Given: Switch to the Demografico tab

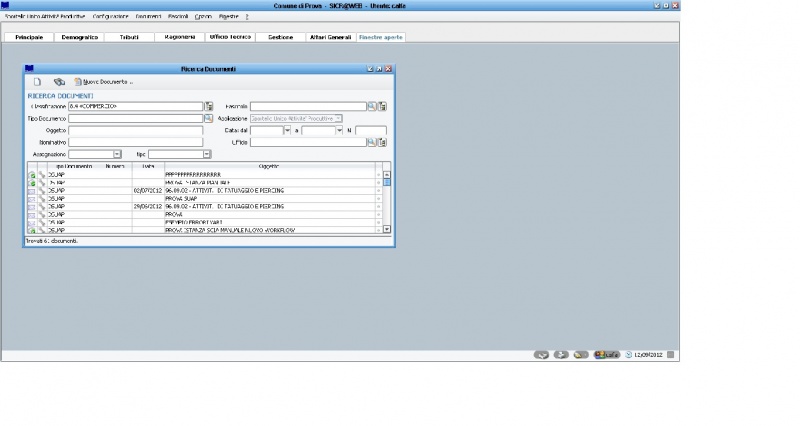Looking at the screenshot, I should click(x=80, y=37).
